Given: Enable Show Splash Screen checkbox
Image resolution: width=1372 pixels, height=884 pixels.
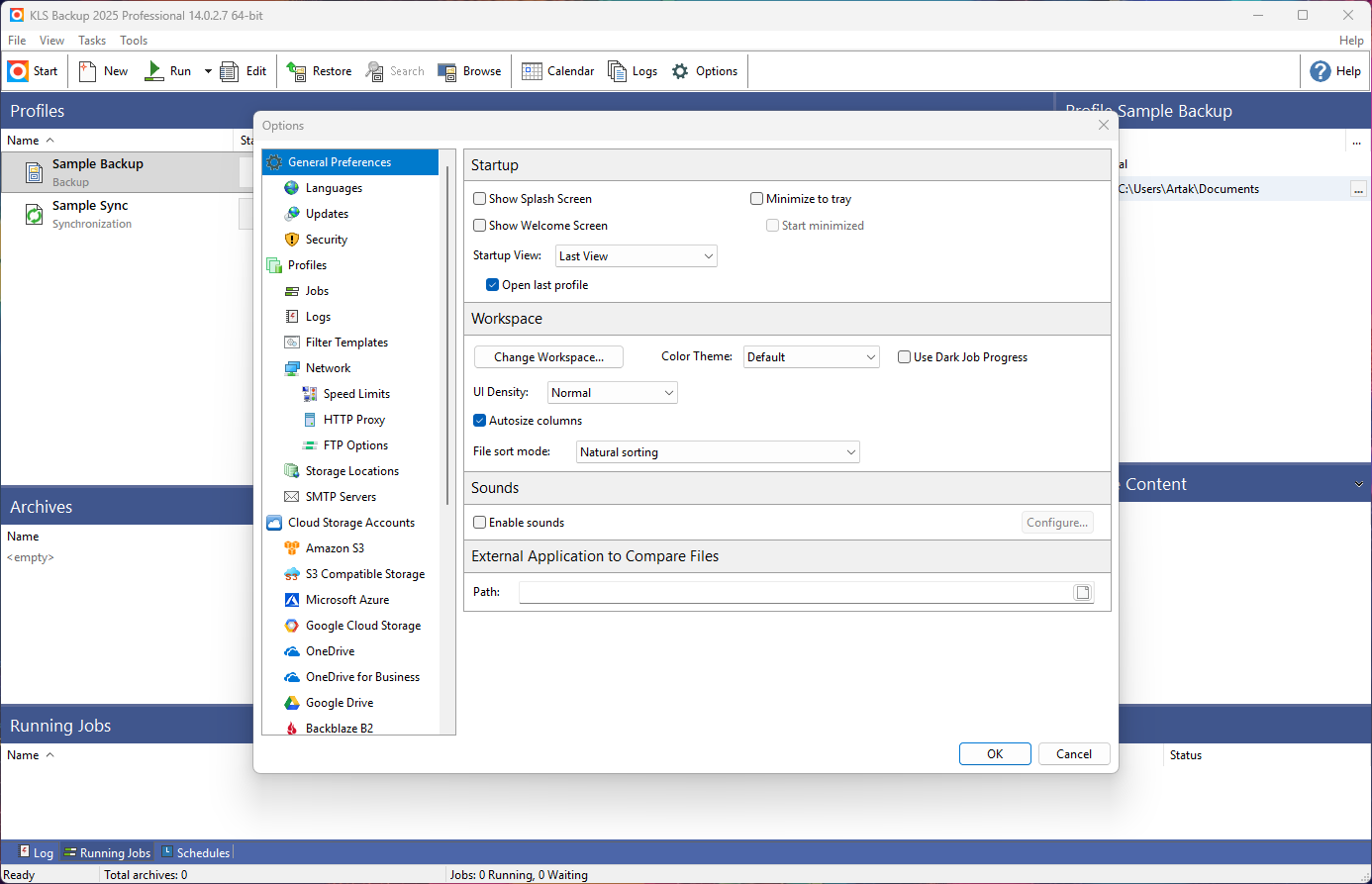Looking at the screenshot, I should 480,199.
